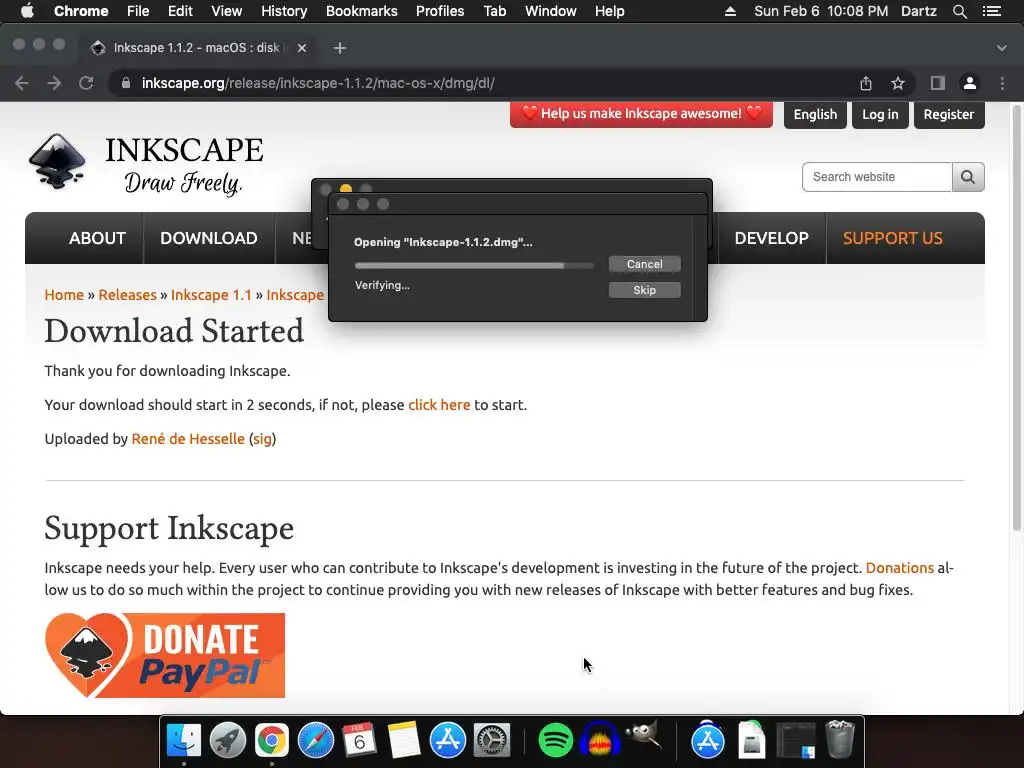The image size is (1024, 768).
Task: Open the Chrome profile avatar
Action: click(x=970, y=83)
